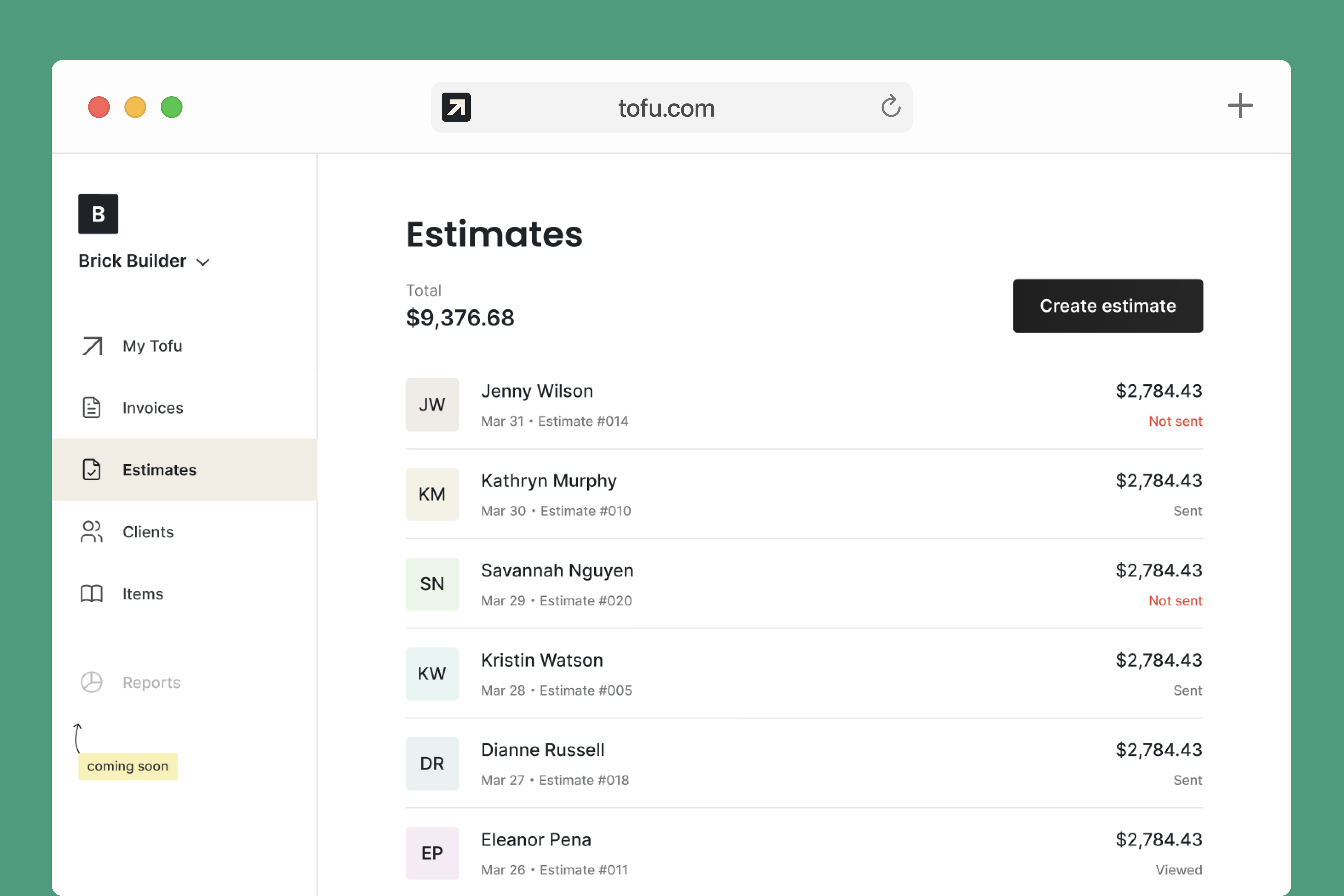1344x896 pixels.
Task: Click the new tab plus button
Action: [1240, 106]
